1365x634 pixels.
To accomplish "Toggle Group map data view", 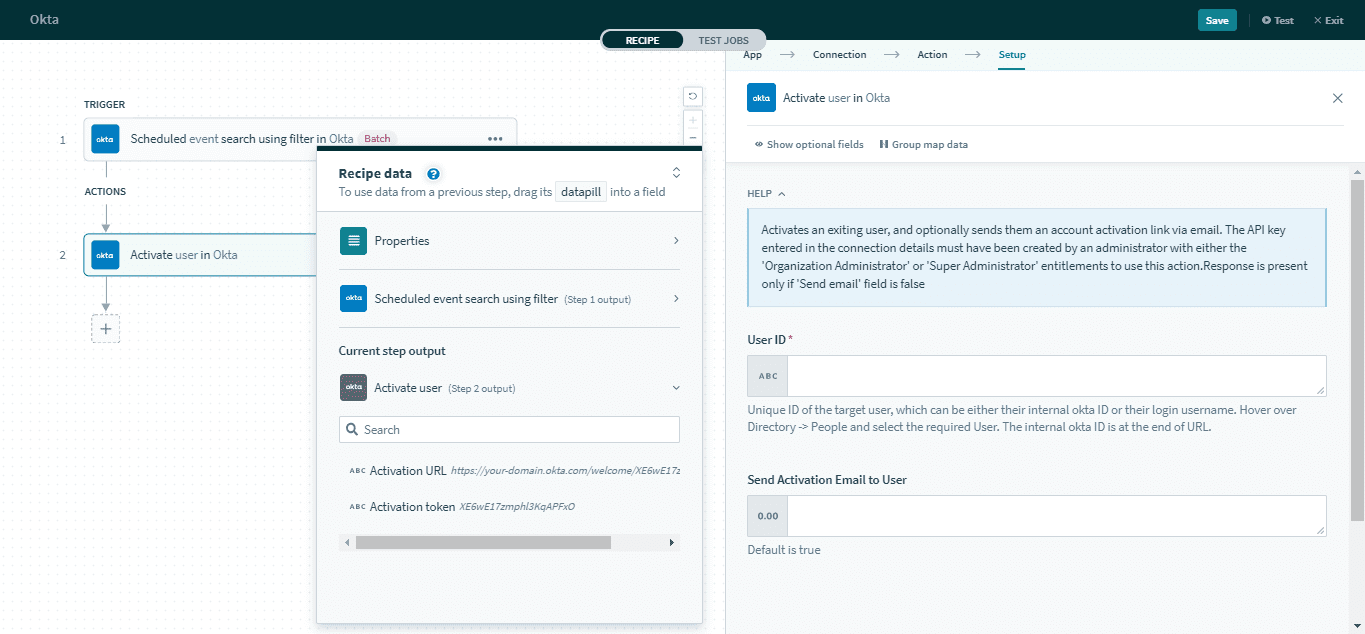I will tap(923, 144).
